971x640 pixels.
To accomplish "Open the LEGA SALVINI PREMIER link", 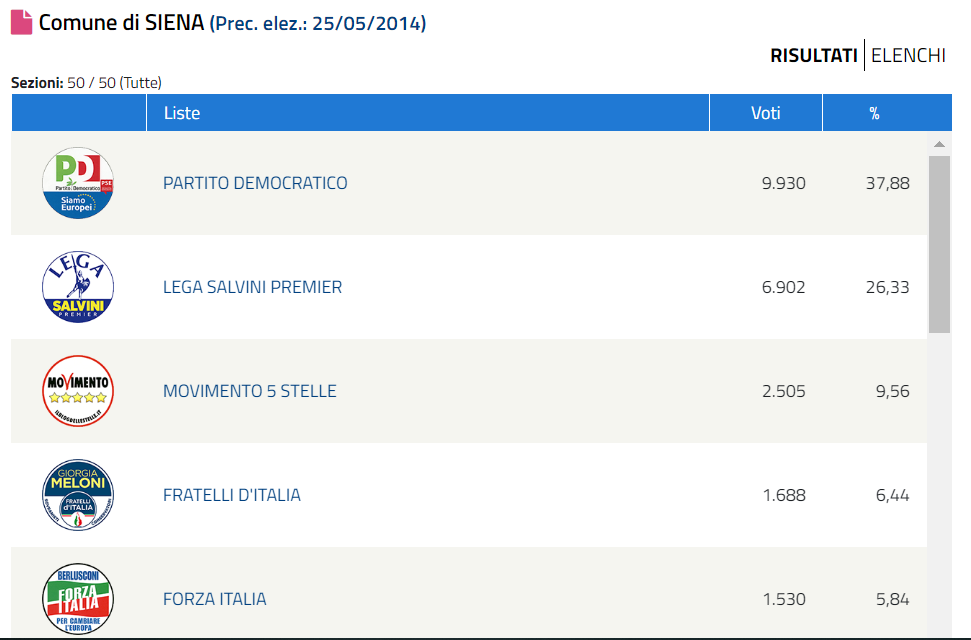I will (252, 288).
